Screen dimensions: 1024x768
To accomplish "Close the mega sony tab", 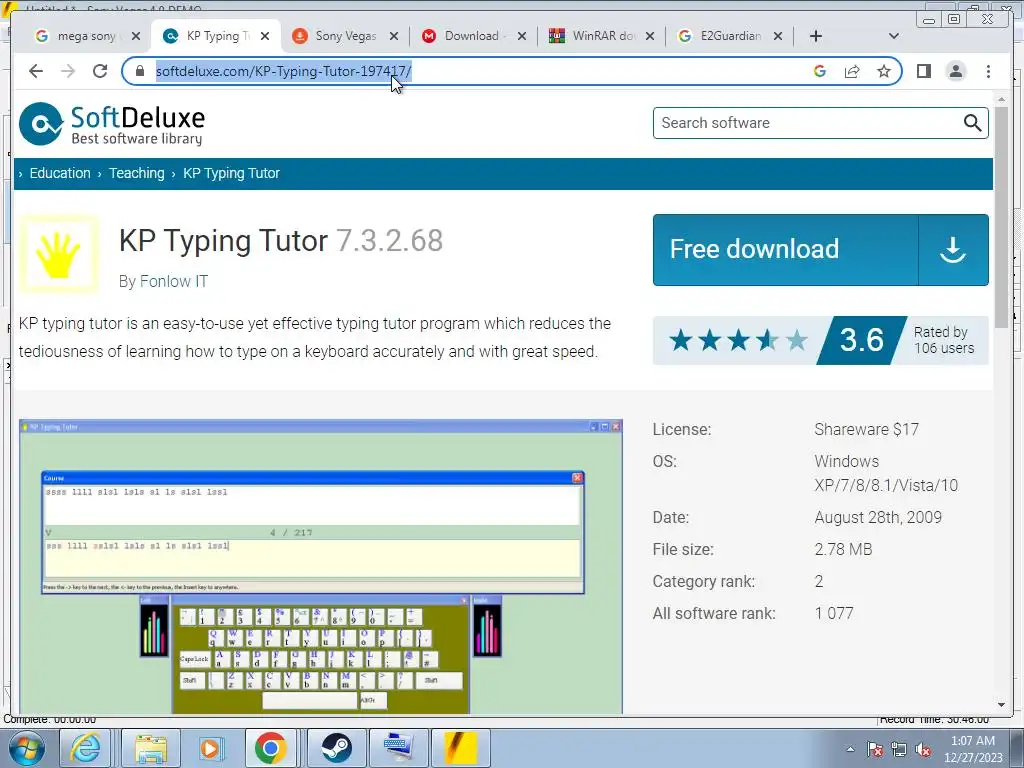I will coord(135,36).
